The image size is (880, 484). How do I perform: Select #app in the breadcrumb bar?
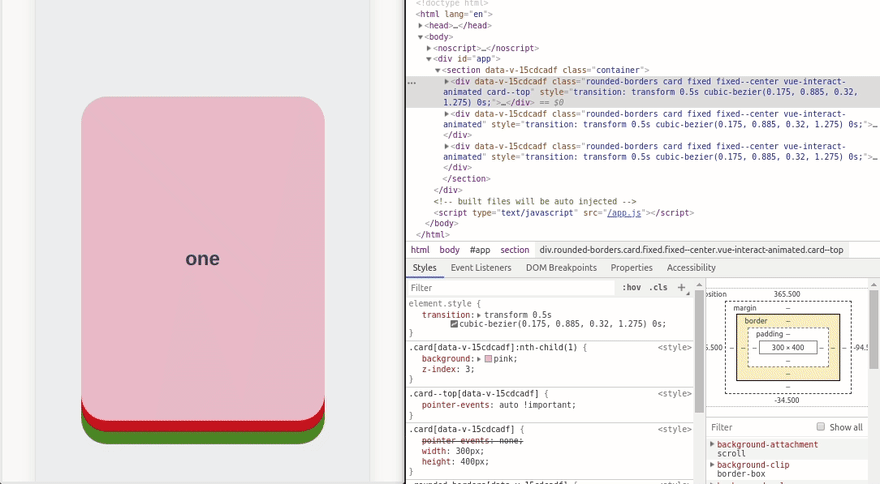coord(480,250)
